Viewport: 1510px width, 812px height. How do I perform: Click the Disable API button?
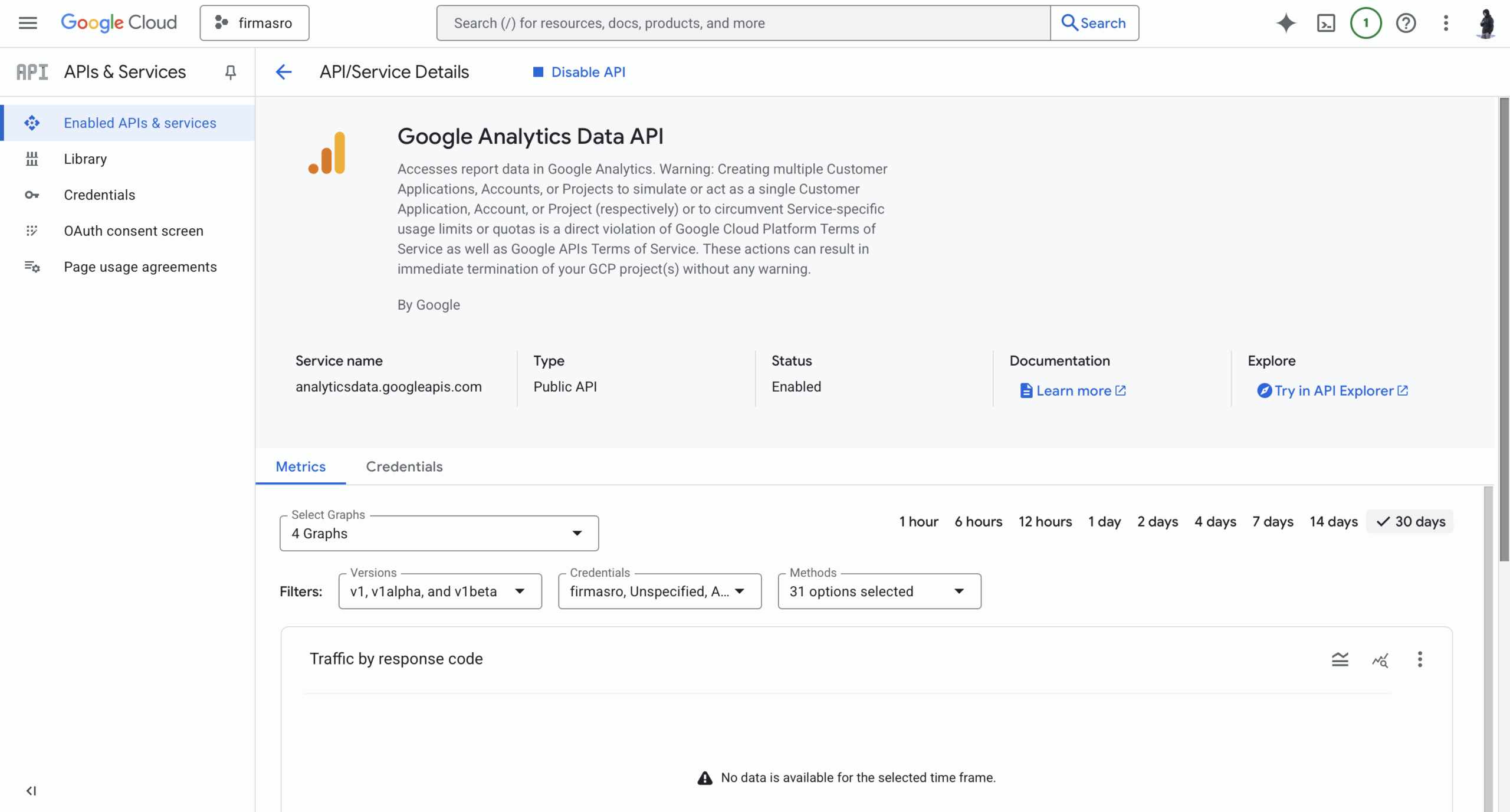point(579,72)
